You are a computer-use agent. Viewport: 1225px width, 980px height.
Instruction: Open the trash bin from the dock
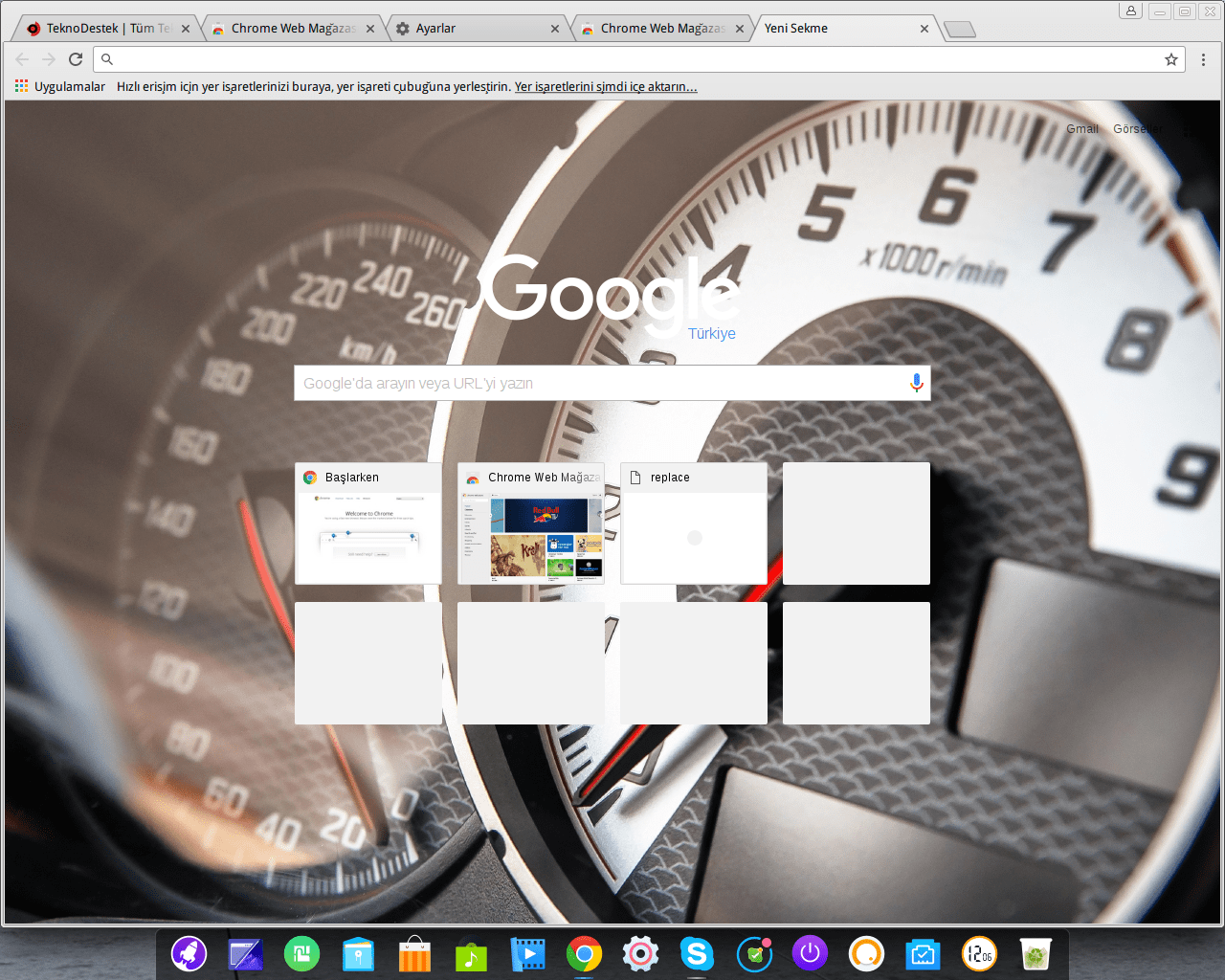[1035, 953]
